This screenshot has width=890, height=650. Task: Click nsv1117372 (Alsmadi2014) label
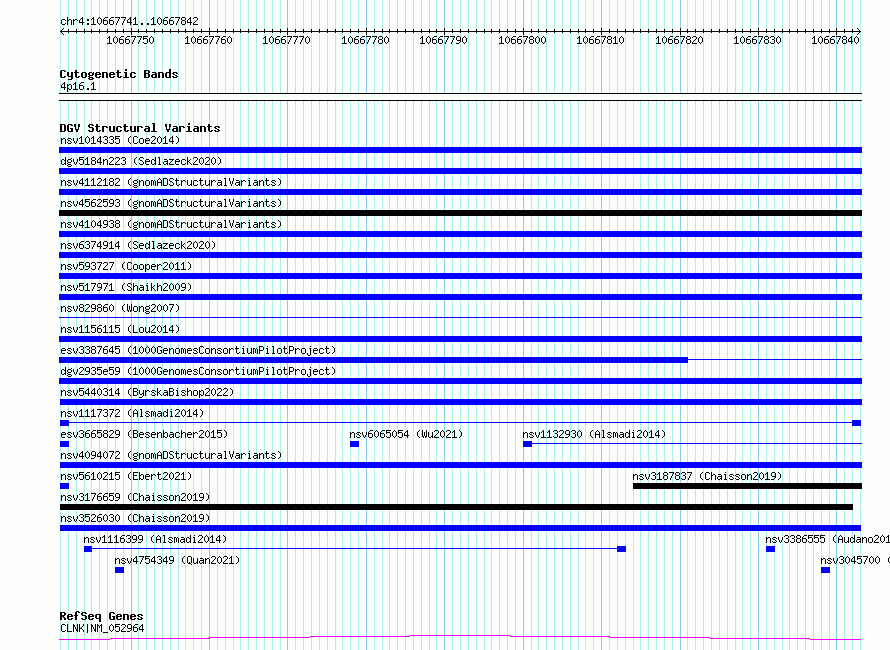(x=132, y=413)
